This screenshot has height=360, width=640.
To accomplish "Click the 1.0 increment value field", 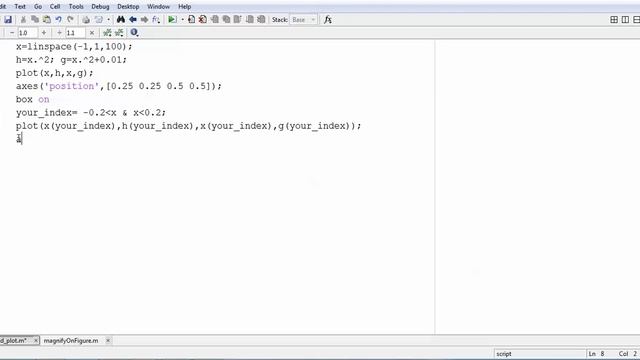I will 27,33.
